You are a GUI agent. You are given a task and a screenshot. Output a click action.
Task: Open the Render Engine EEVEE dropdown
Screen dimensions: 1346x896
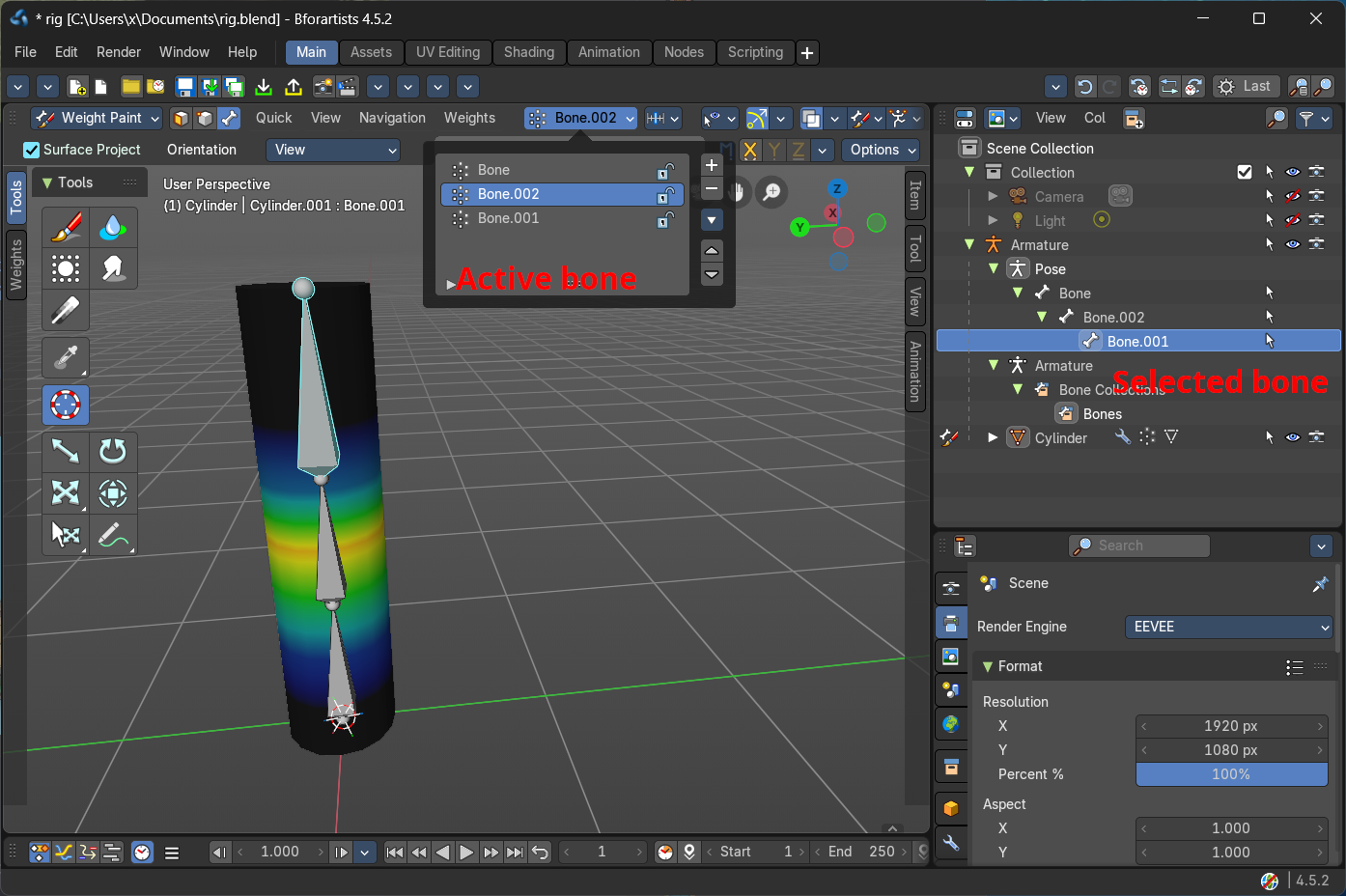coord(1229,627)
